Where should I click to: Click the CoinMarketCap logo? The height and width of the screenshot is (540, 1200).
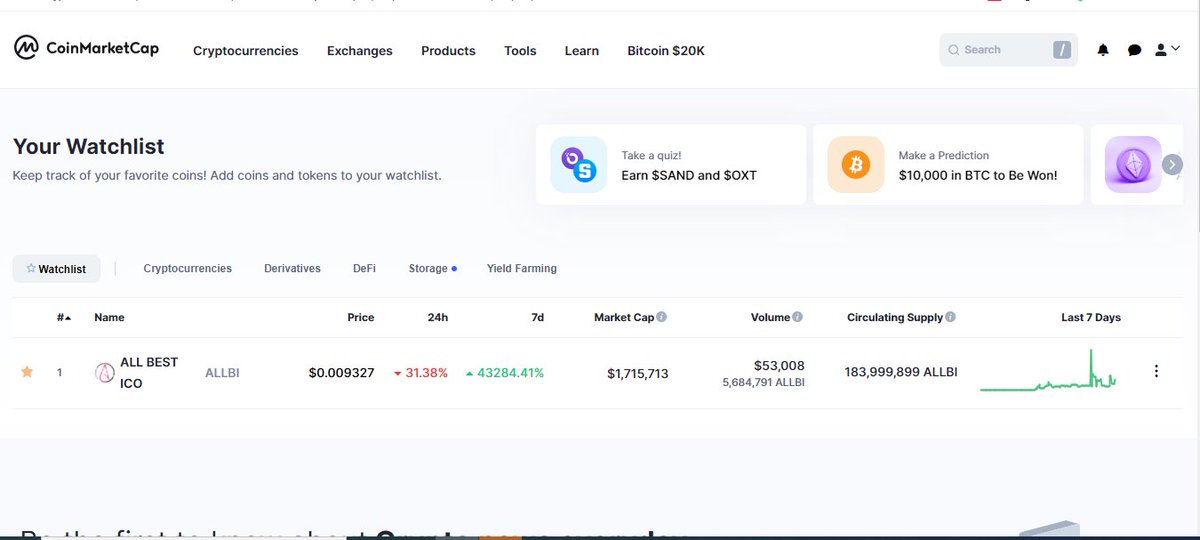[x=86, y=48]
